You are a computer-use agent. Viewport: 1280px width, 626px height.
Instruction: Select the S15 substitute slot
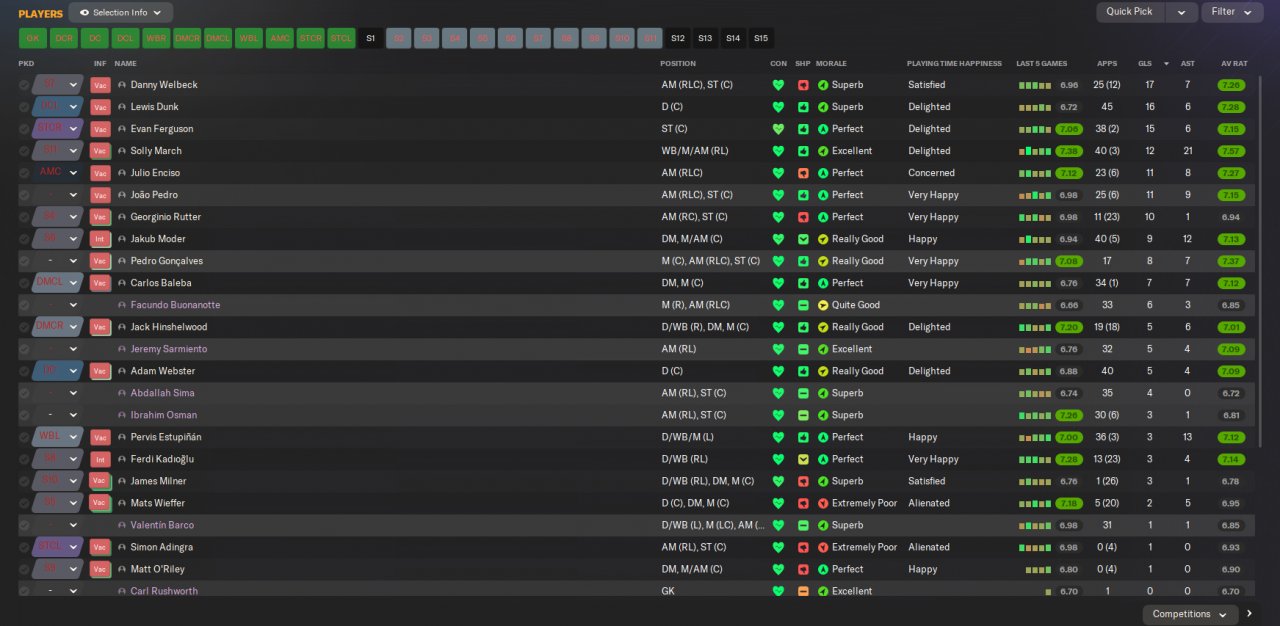click(x=761, y=38)
